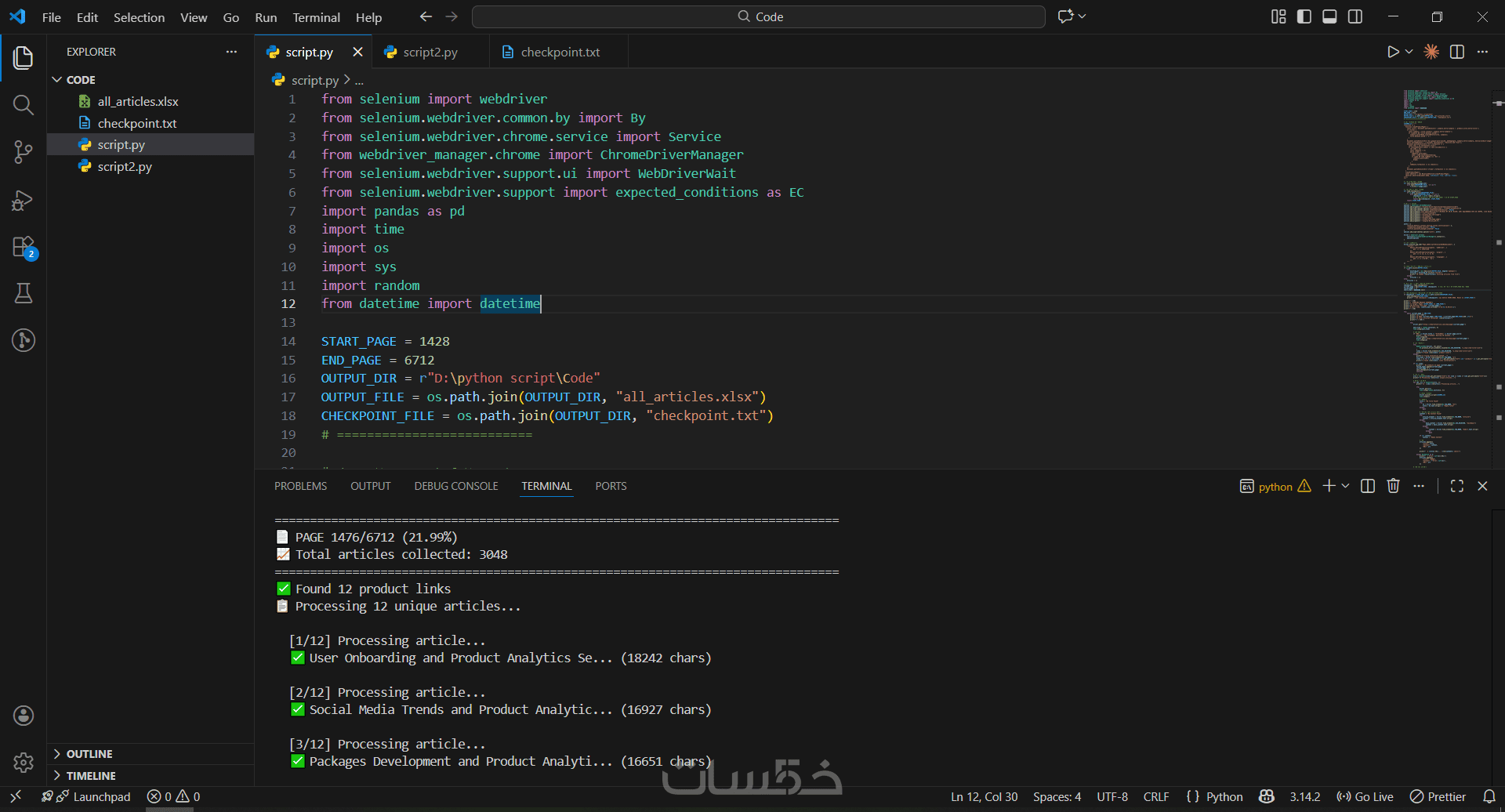Close the script.py editor tab
1505x812 pixels.
tap(357, 52)
